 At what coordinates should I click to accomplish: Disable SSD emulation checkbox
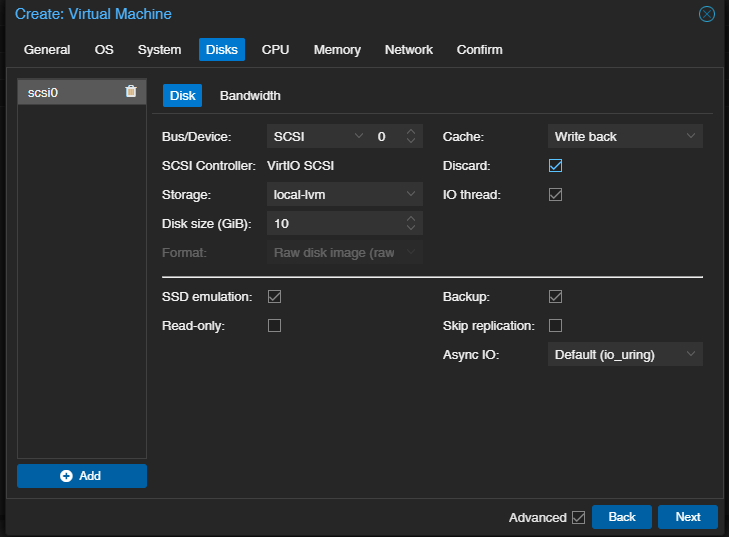(x=274, y=297)
